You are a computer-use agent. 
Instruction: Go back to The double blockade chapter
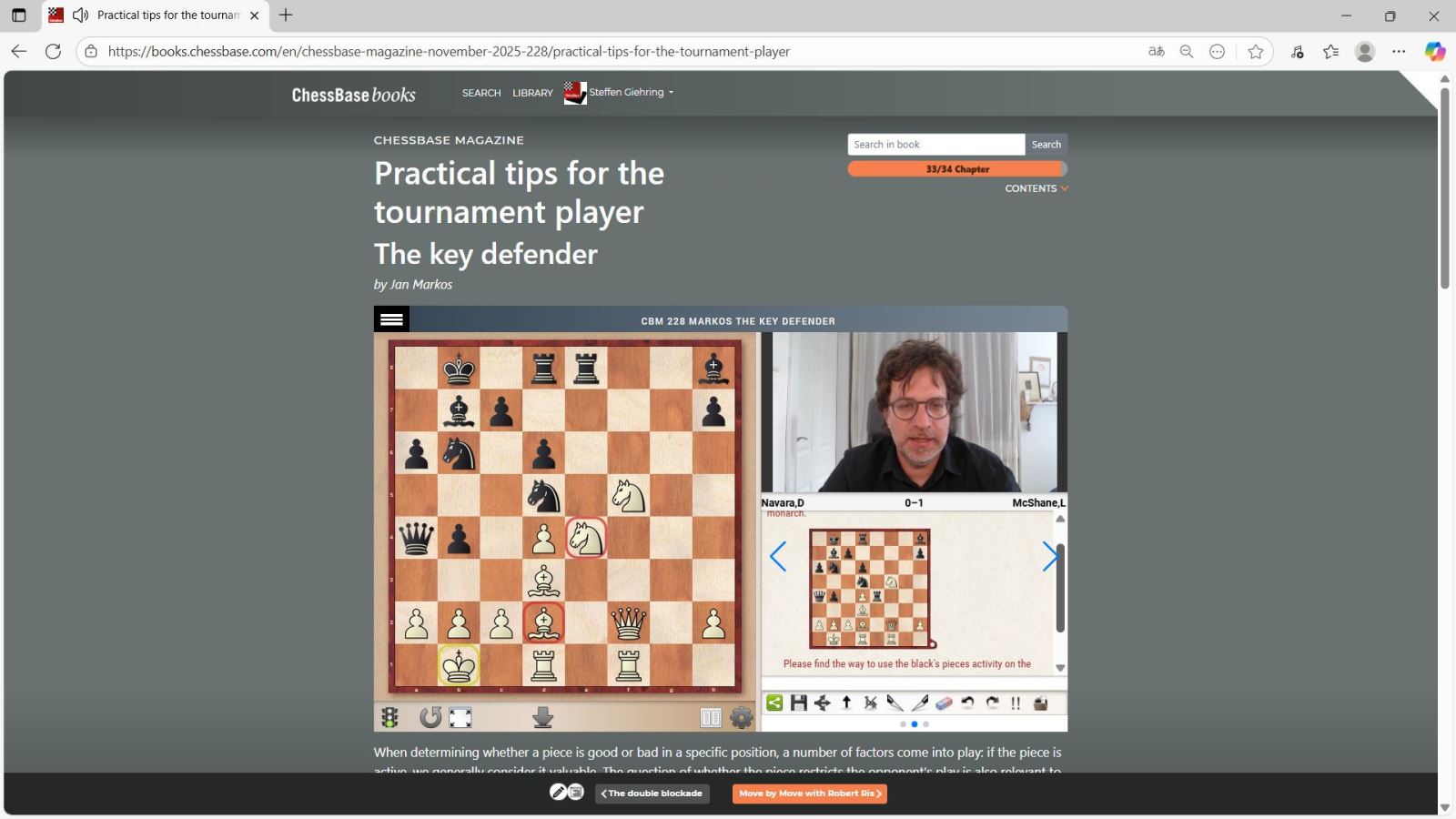(652, 794)
